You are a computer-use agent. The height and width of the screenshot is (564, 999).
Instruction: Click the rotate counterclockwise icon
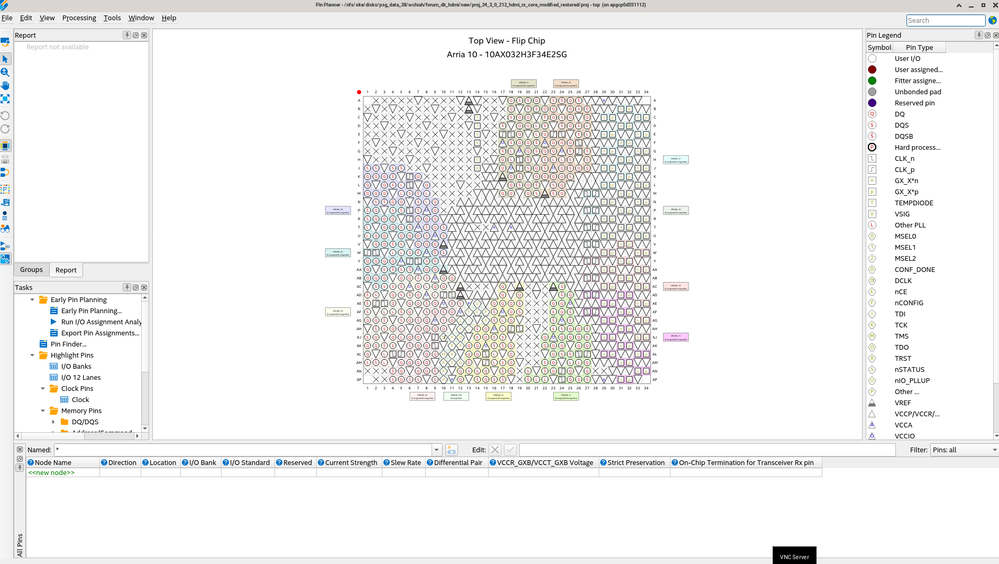5,115
